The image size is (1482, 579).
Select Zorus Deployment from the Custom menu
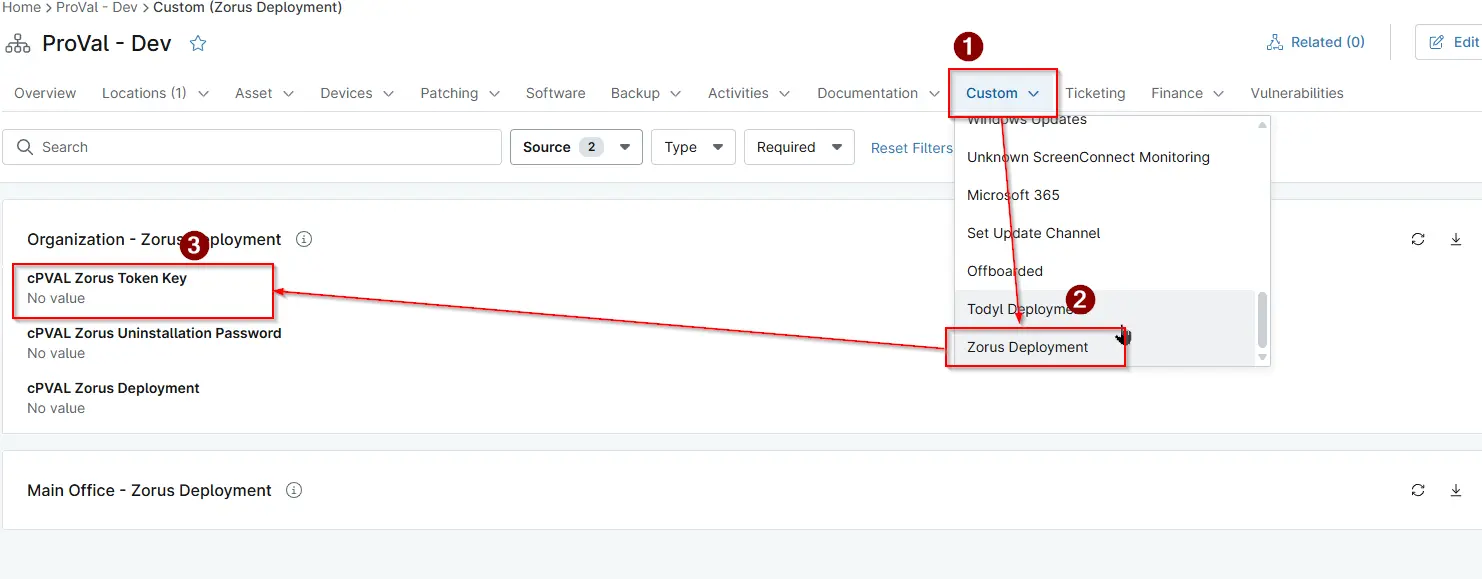(1105, 347)
